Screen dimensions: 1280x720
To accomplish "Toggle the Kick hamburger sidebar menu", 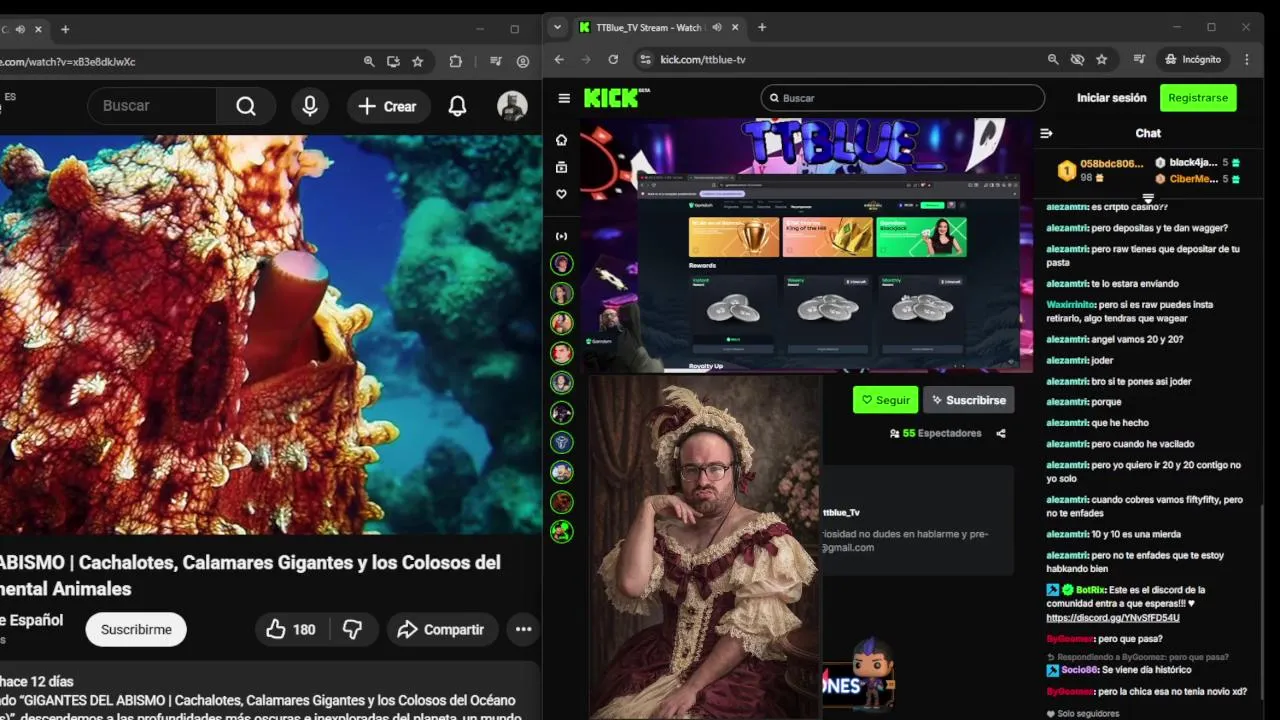I will click(564, 98).
